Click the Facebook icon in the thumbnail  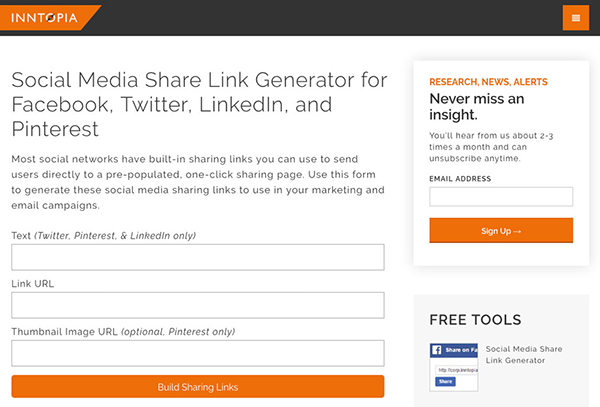[437, 350]
